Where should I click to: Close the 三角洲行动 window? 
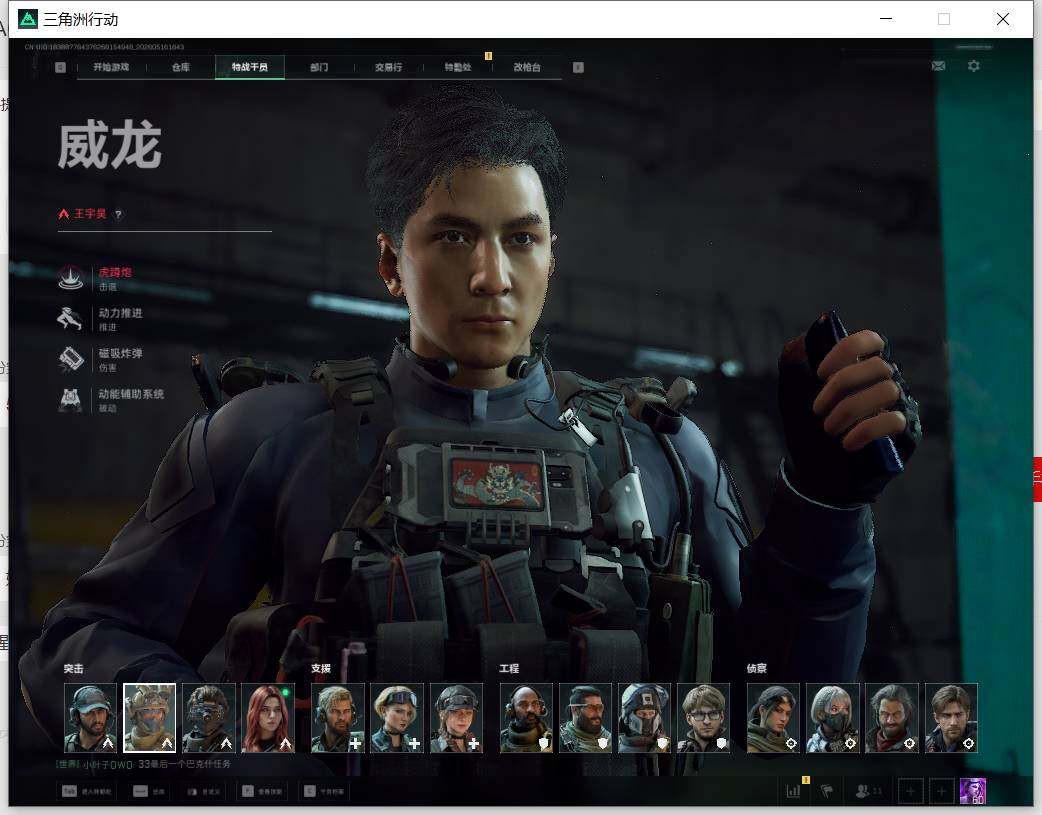(1003, 19)
